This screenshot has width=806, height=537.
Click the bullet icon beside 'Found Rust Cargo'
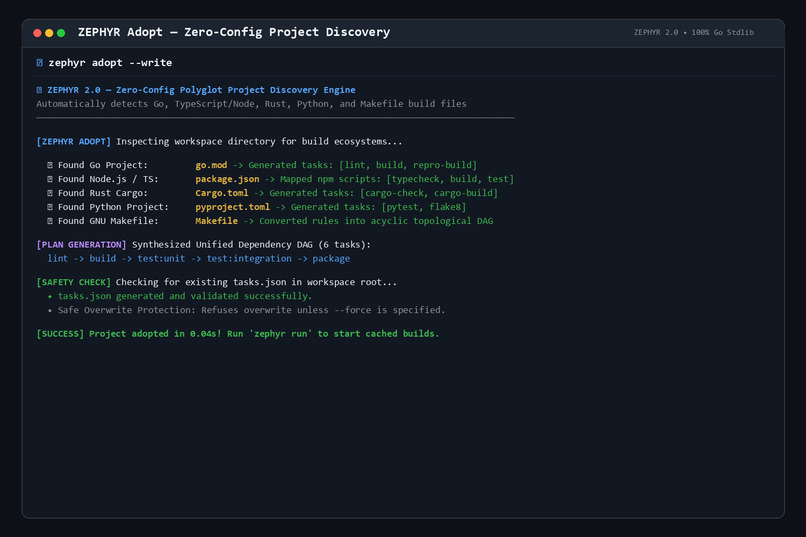tap(50, 193)
